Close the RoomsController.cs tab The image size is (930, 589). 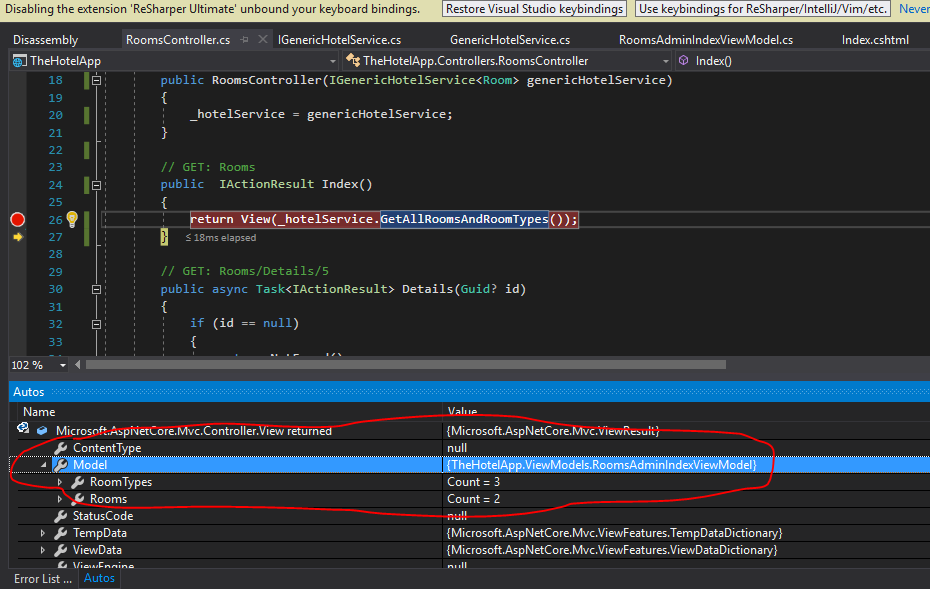[263, 40]
